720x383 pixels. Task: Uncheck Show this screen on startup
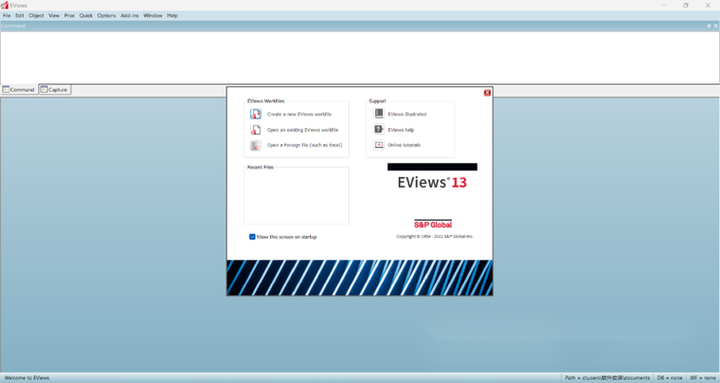(x=252, y=237)
